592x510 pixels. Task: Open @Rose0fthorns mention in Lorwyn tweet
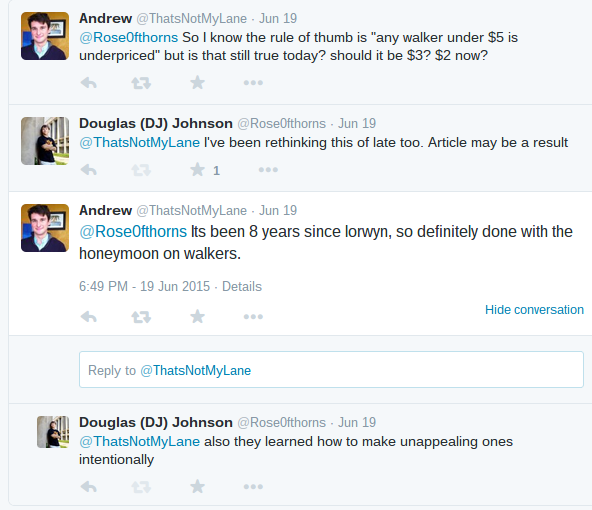(133, 231)
